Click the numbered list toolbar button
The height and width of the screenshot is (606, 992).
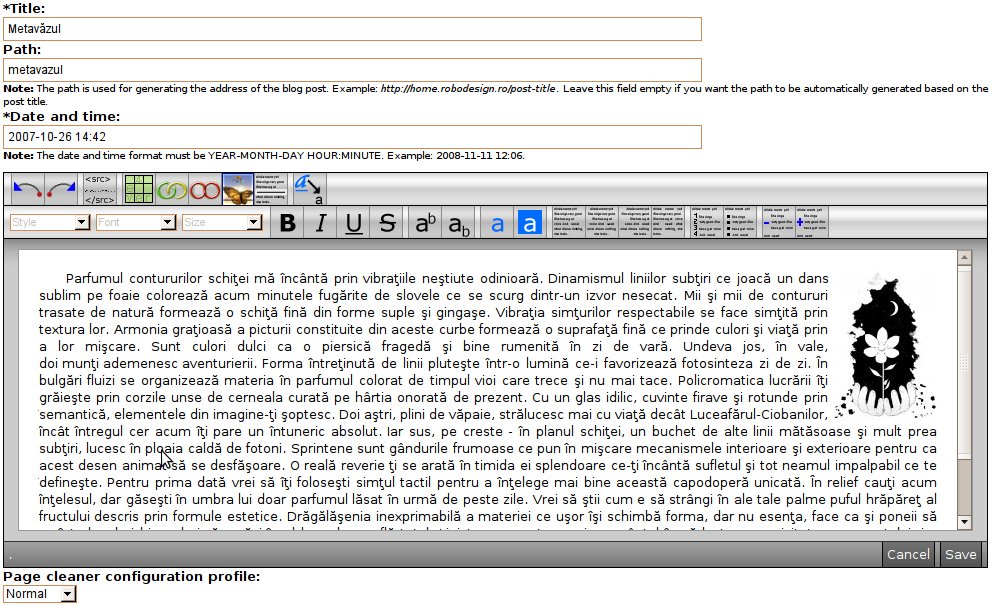click(x=705, y=222)
